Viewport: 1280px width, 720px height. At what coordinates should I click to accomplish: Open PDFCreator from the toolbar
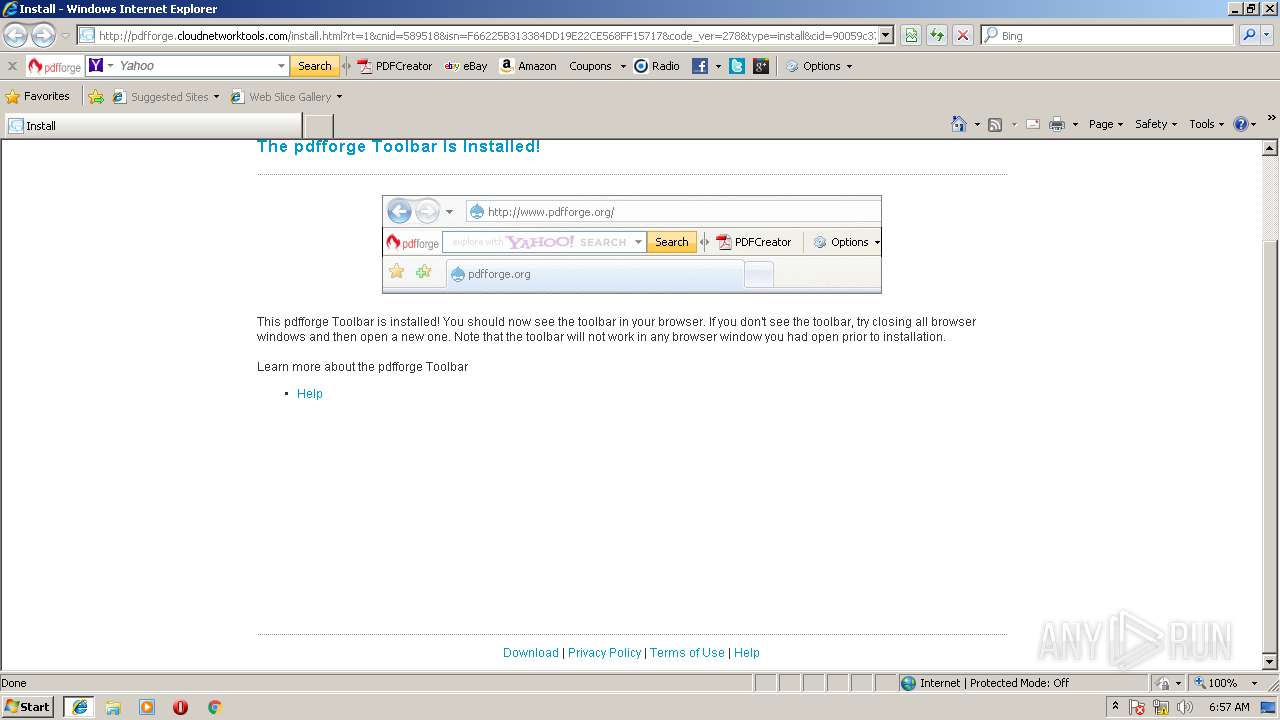pos(395,66)
